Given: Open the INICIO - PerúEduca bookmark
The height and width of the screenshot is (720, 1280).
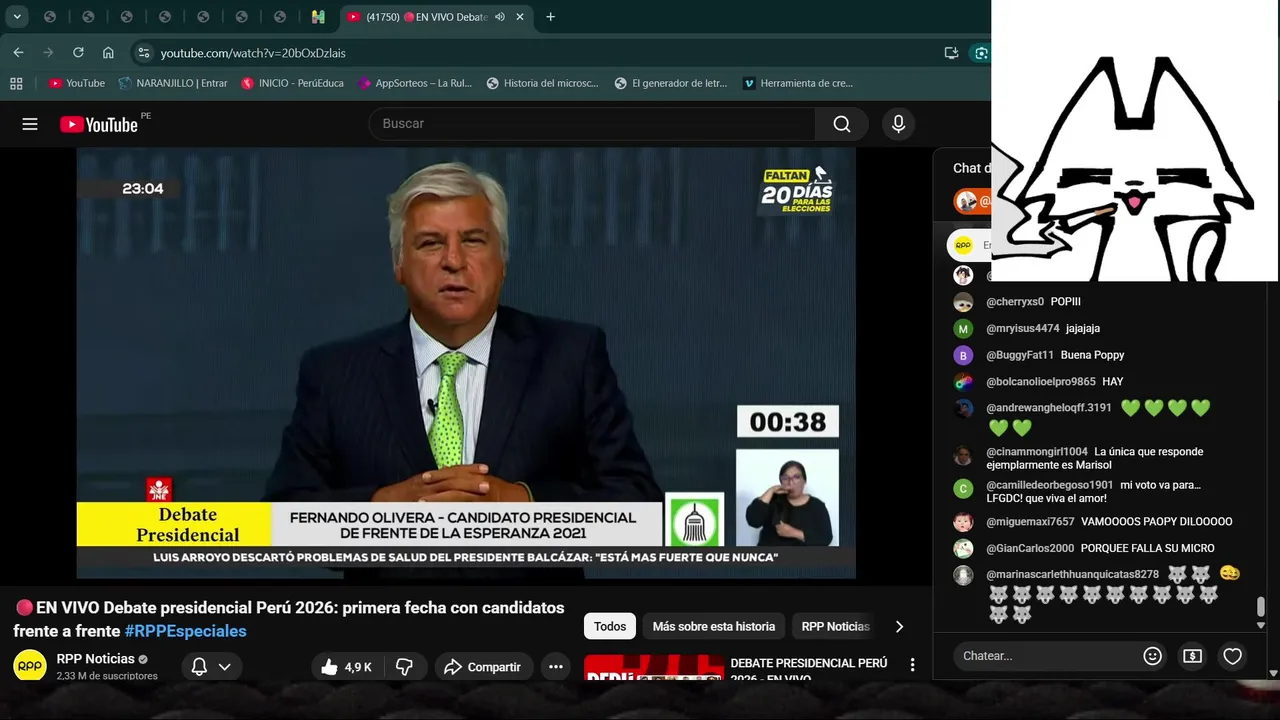Looking at the screenshot, I should pos(292,83).
